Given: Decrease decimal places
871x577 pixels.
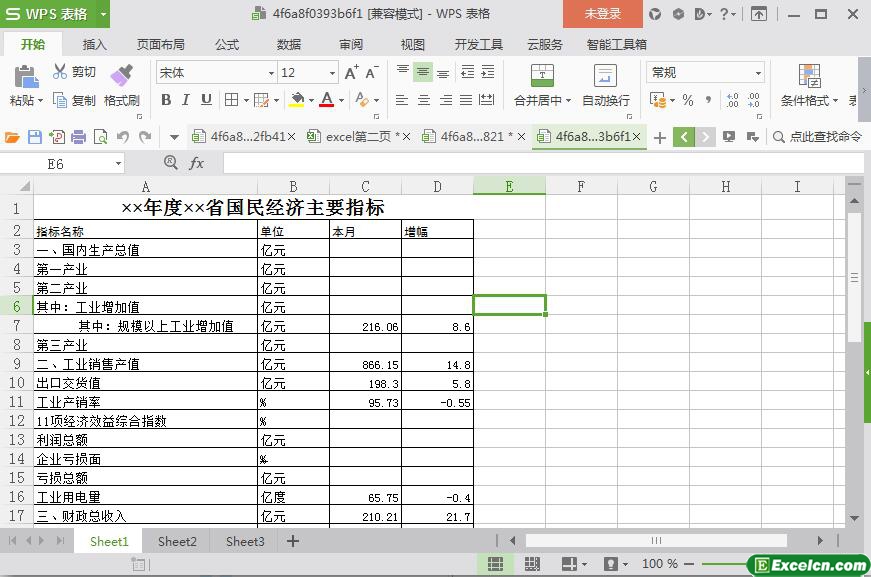Looking at the screenshot, I should pyautogui.click(x=754, y=101).
